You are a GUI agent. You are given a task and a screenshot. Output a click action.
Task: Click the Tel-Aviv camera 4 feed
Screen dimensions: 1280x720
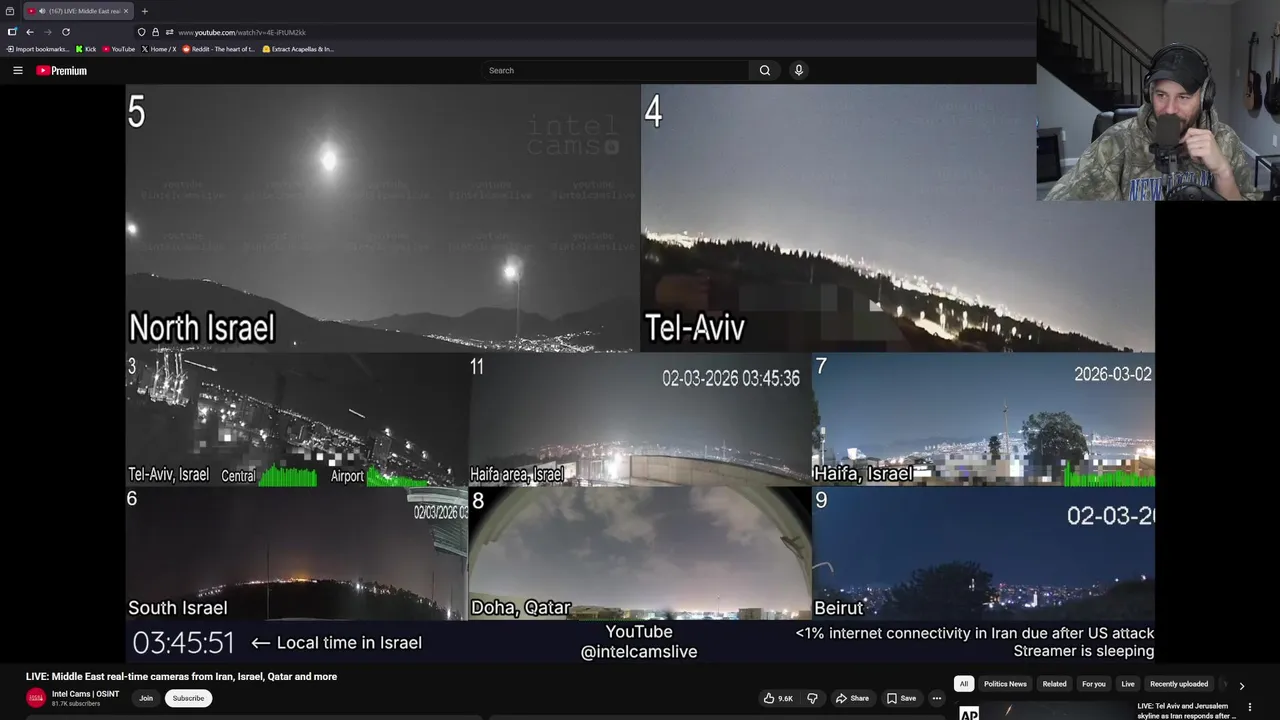tap(898, 218)
